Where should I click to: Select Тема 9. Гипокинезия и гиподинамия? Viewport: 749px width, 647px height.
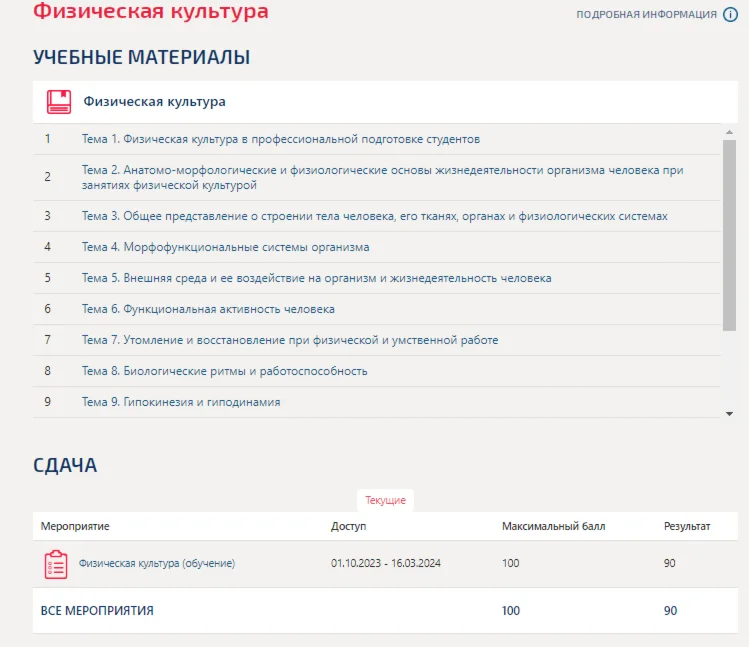181,402
